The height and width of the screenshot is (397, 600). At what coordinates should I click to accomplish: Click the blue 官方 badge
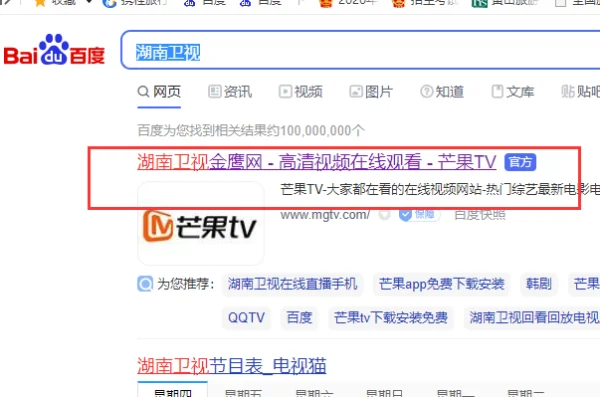(520, 162)
